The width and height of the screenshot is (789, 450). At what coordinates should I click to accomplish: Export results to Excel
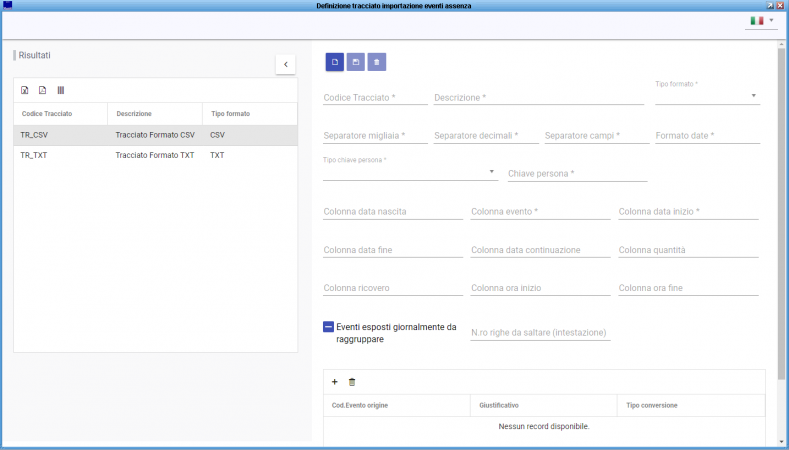[x=25, y=90]
